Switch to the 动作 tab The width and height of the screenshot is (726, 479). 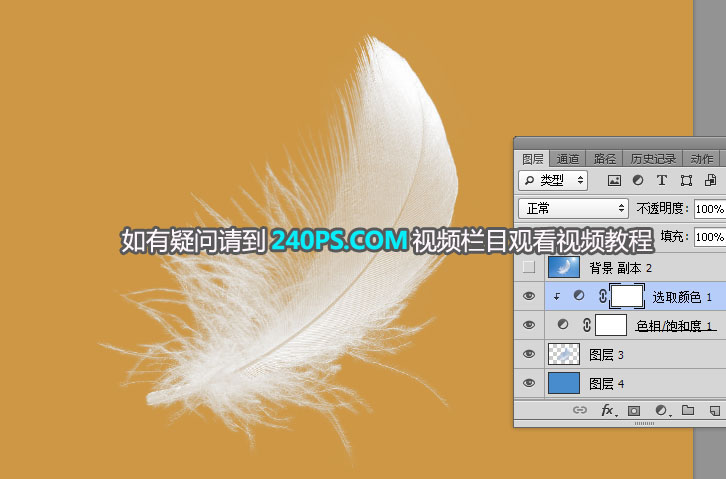click(701, 159)
